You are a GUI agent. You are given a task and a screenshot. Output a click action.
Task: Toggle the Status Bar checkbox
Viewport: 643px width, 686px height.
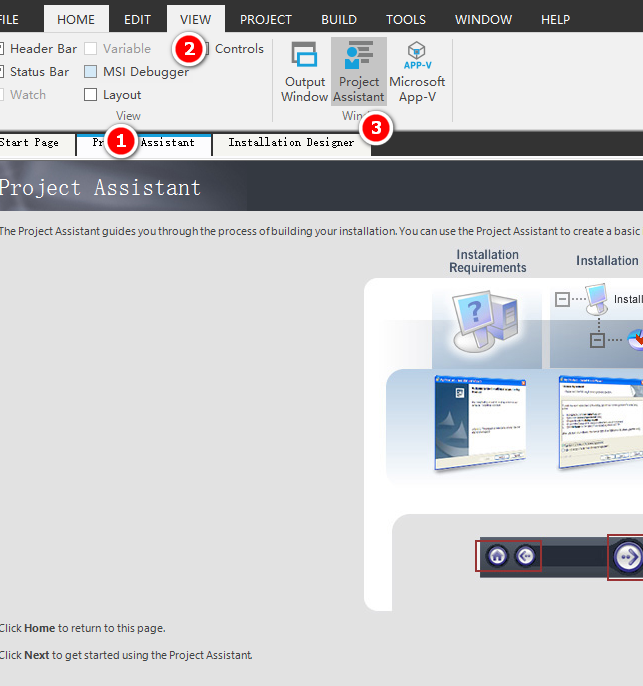click(2, 72)
